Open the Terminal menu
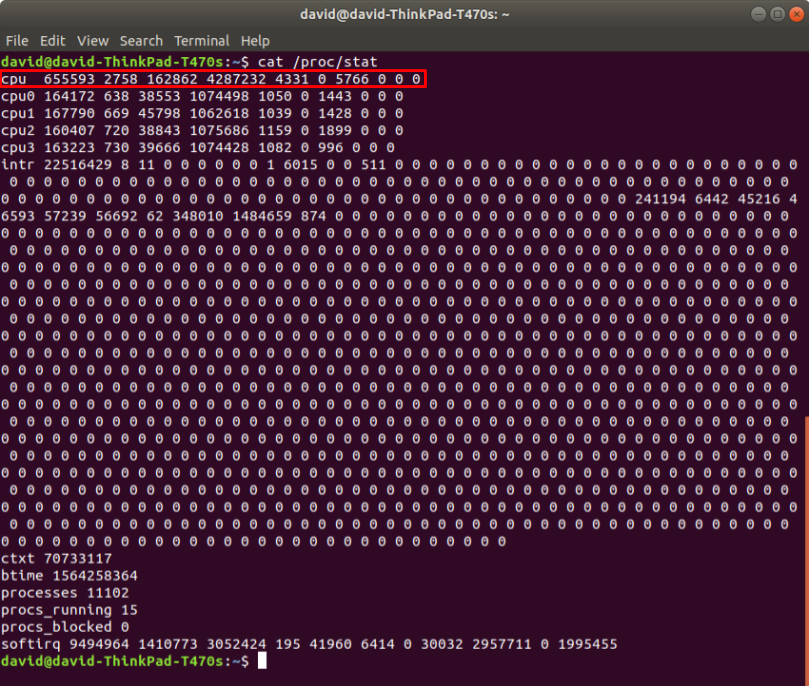The height and width of the screenshot is (686, 809). click(x=201, y=41)
